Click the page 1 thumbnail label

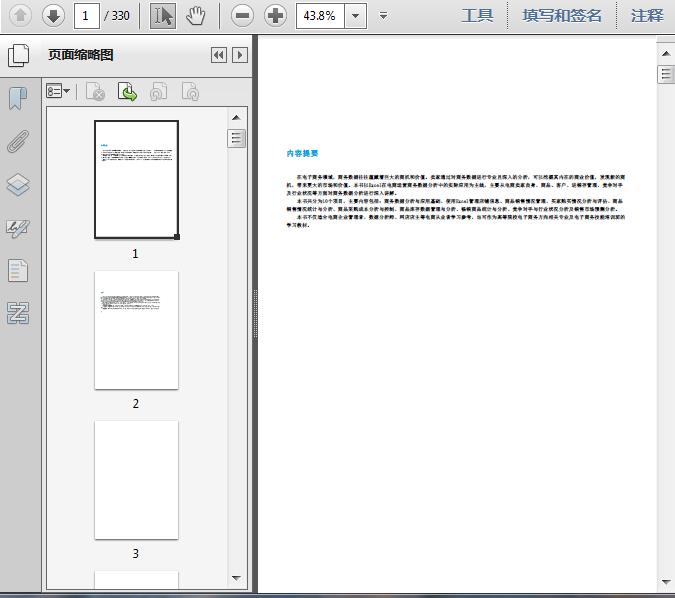point(135,254)
